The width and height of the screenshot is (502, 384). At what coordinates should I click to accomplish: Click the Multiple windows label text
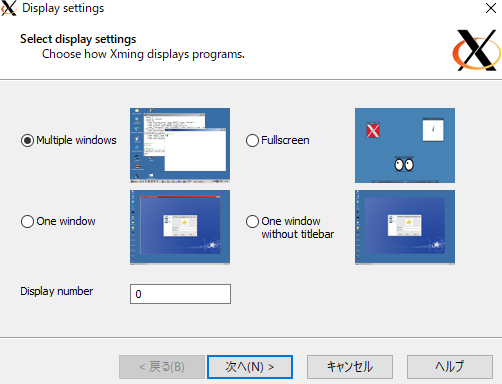(76, 140)
